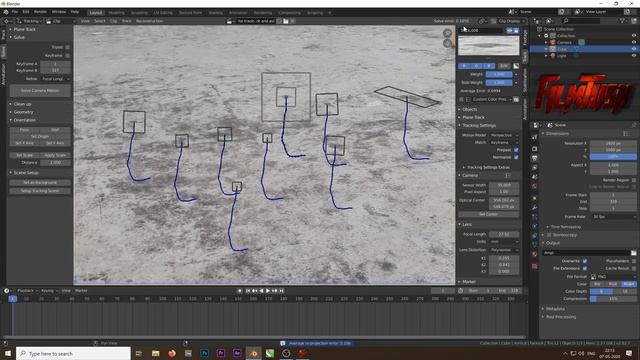Open Photoshop from the taskbar
Image resolution: width=640 pixels, height=360 pixels.
coord(204,353)
